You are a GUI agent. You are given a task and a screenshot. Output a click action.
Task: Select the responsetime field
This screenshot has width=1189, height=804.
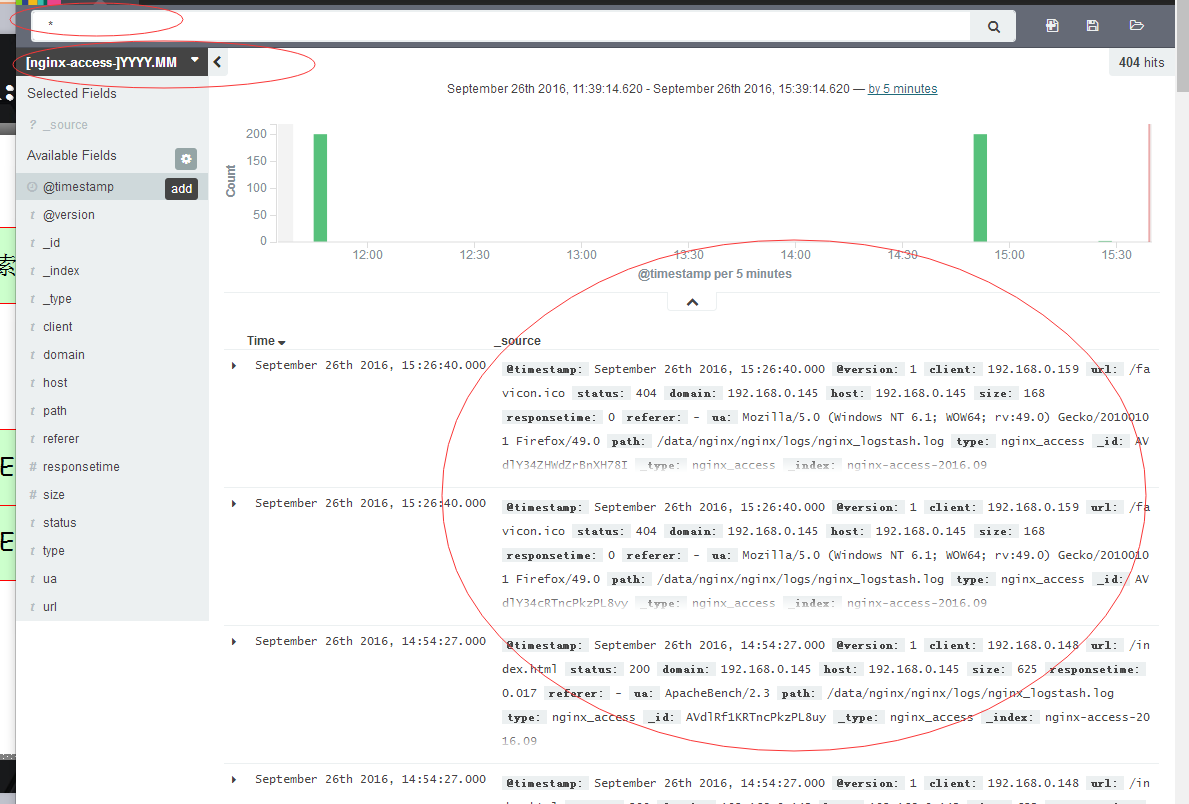(81, 467)
